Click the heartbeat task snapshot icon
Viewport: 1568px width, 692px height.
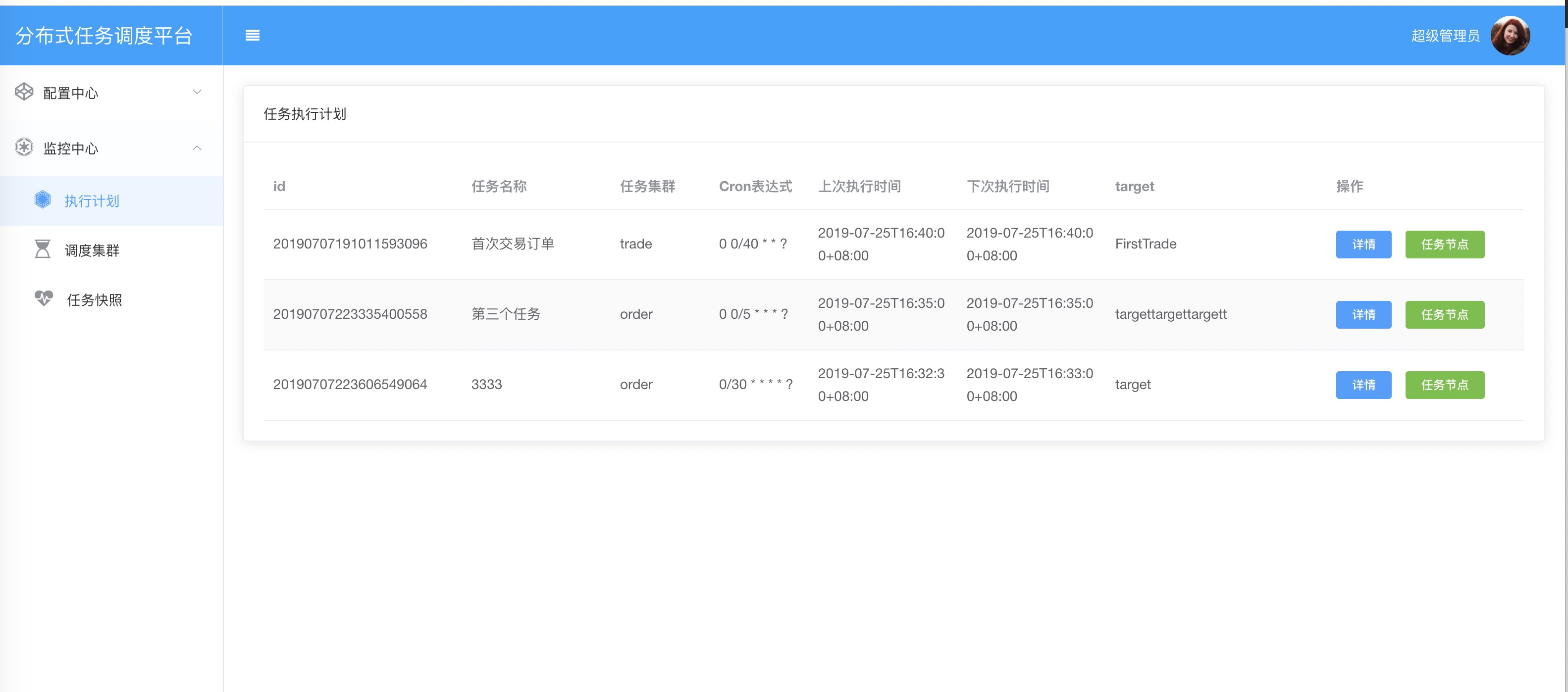tap(44, 298)
